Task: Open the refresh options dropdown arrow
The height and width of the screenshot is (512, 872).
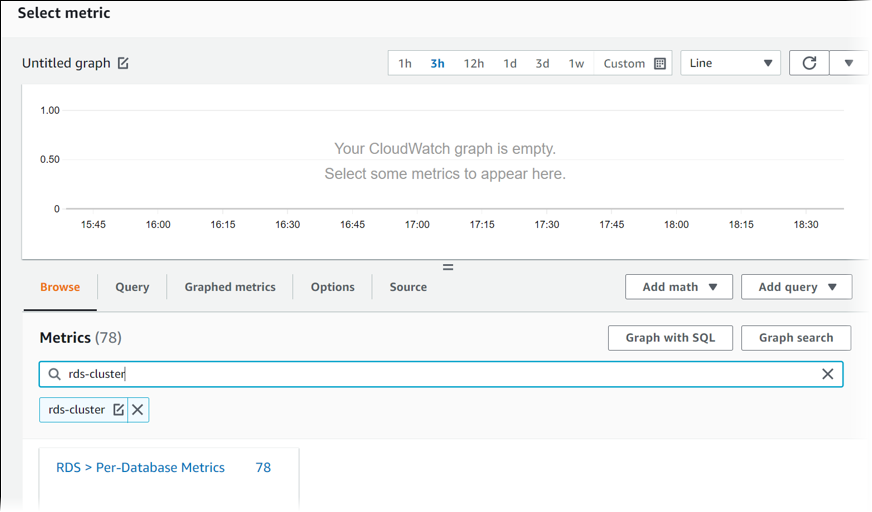Action: (x=849, y=63)
